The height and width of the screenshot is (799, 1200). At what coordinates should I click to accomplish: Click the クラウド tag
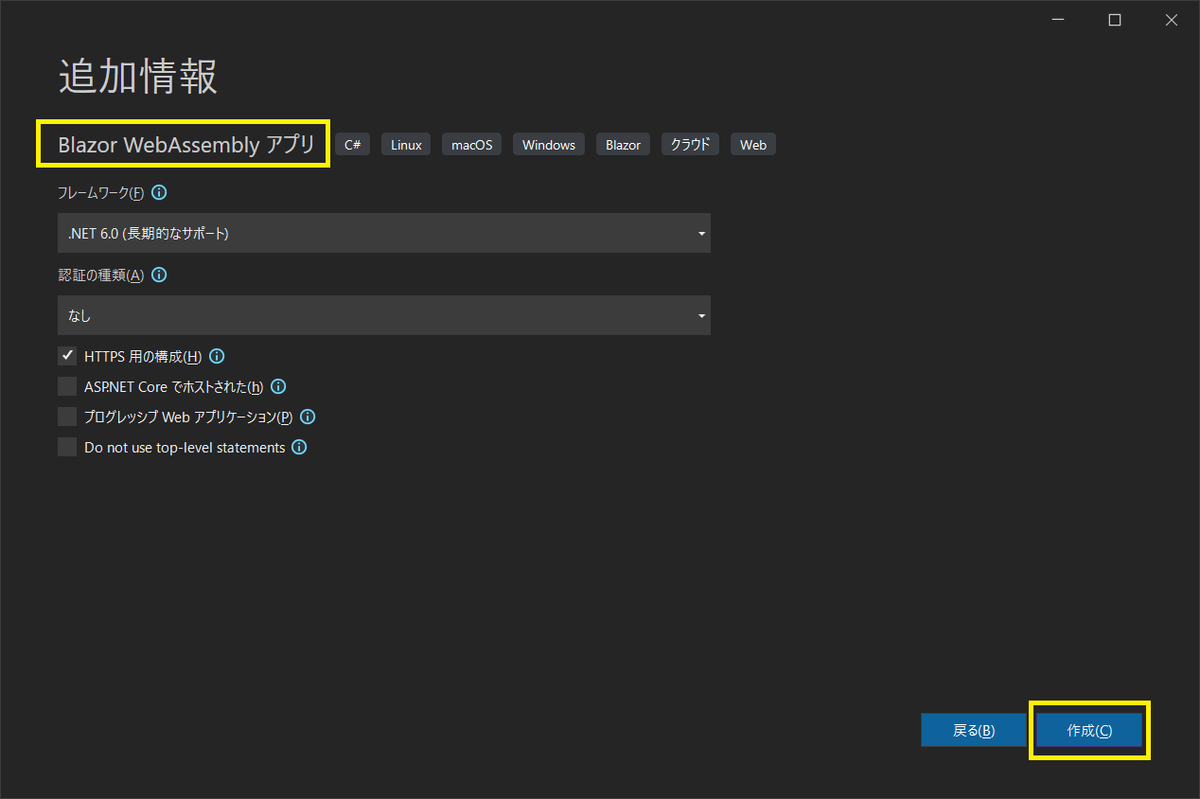[x=690, y=145]
